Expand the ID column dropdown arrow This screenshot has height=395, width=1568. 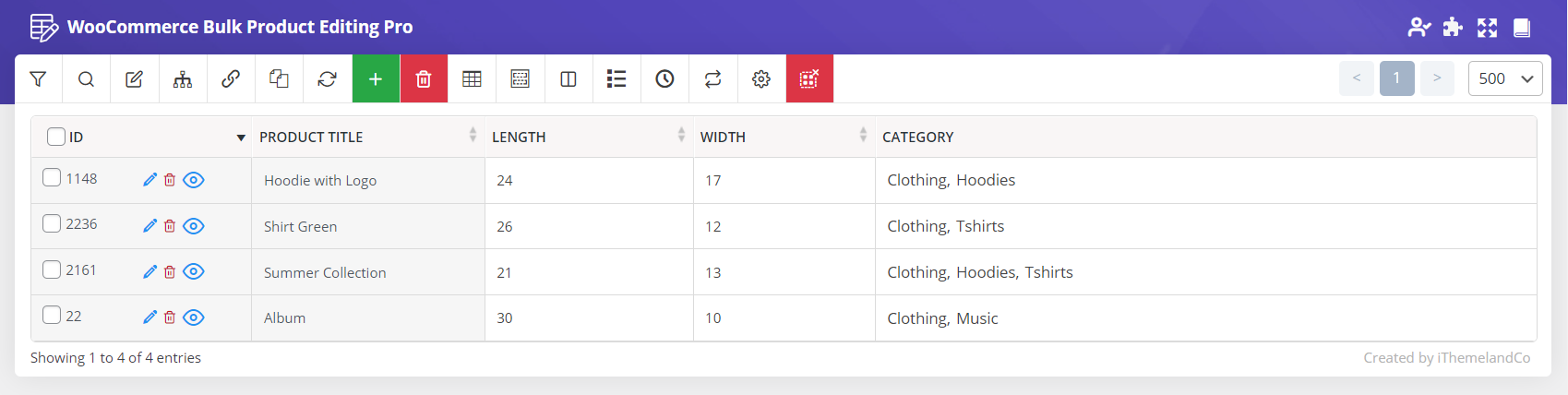point(241,138)
